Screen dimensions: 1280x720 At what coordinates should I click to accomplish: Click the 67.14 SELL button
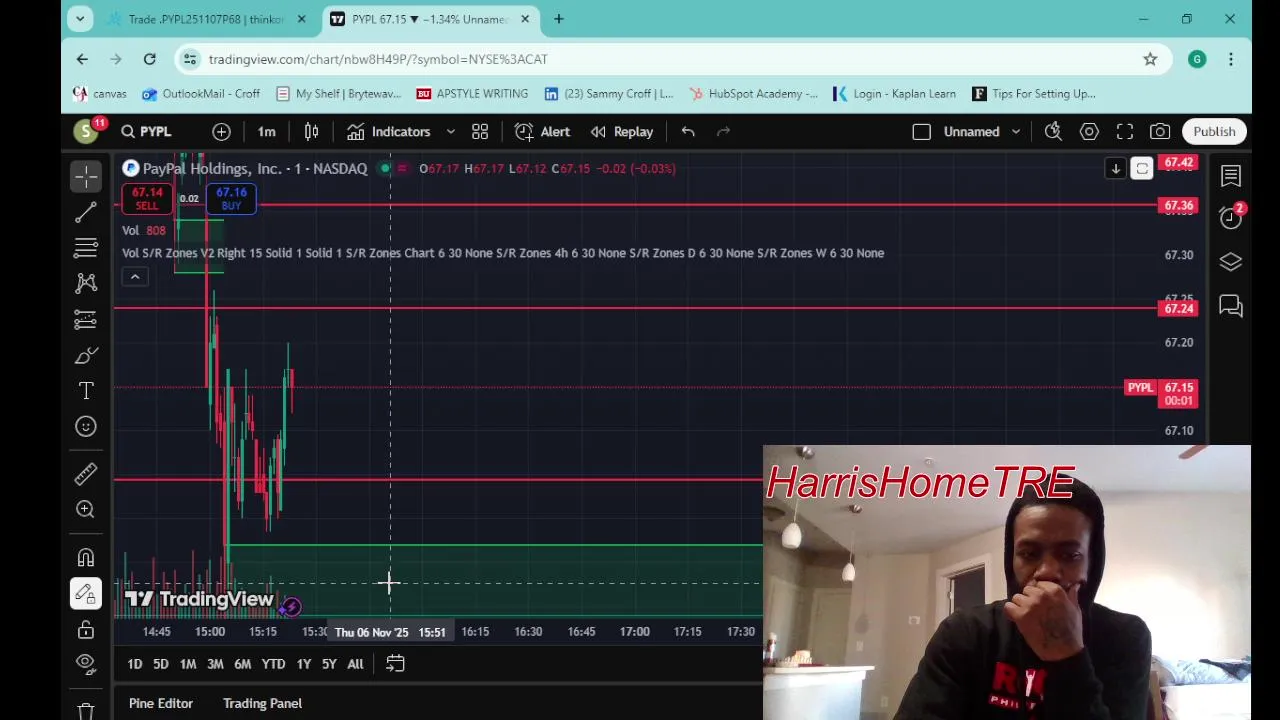pyautogui.click(x=147, y=198)
